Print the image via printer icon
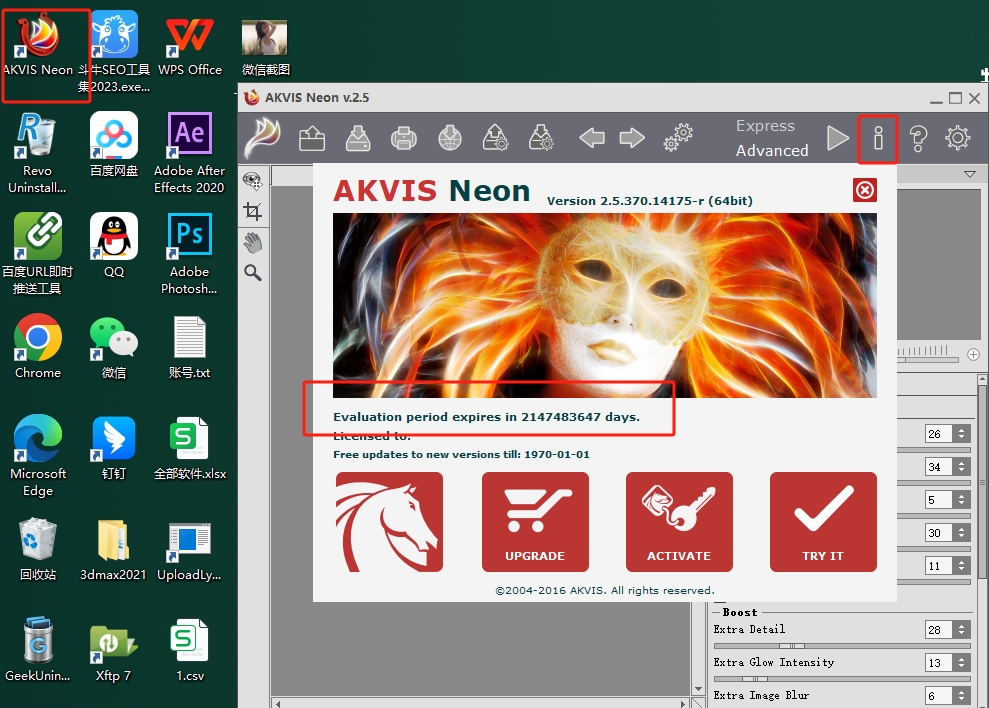This screenshot has height=708, width=989. pyautogui.click(x=404, y=138)
